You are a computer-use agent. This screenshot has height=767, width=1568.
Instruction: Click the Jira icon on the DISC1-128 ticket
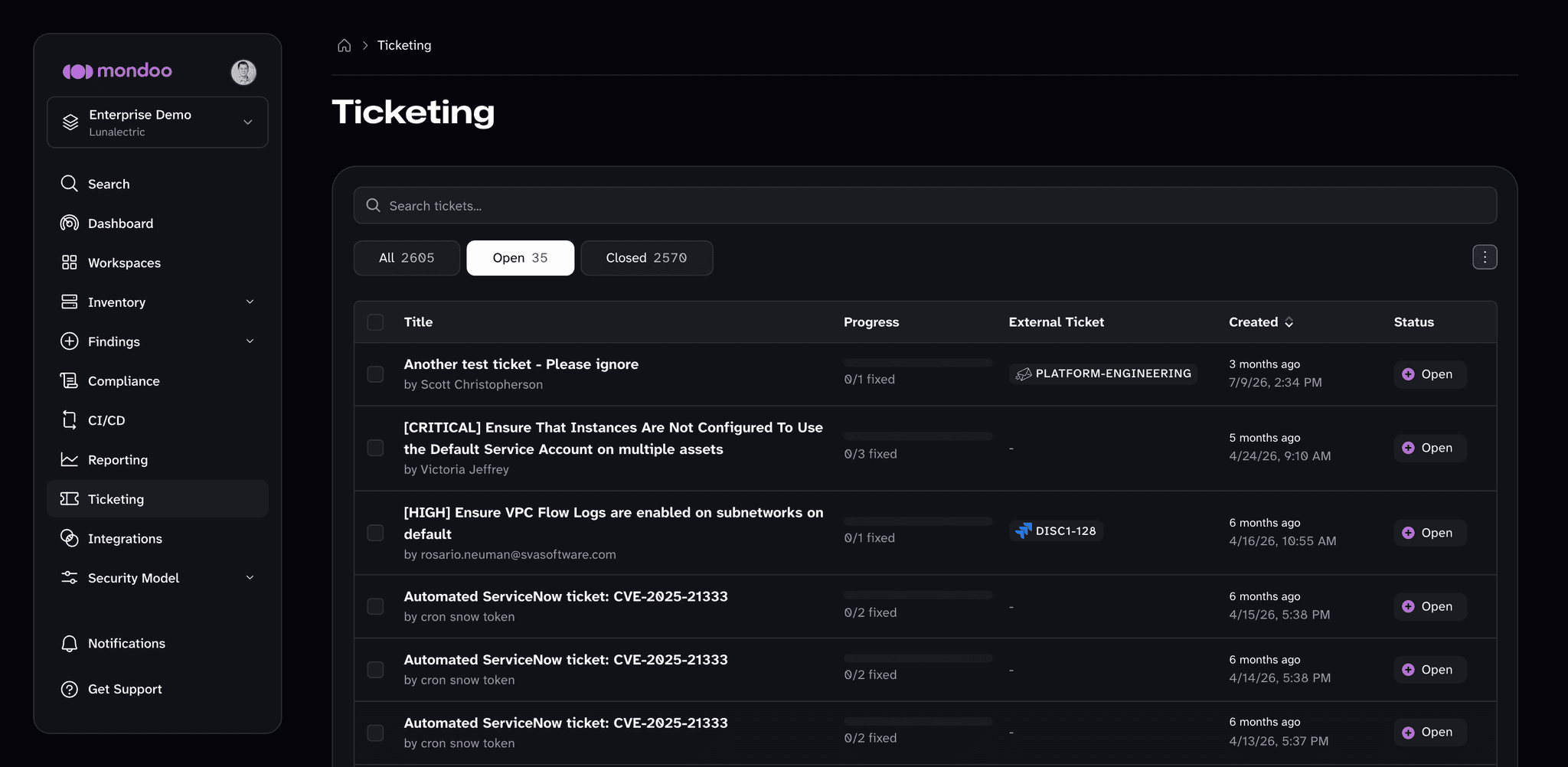click(1023, 530)
